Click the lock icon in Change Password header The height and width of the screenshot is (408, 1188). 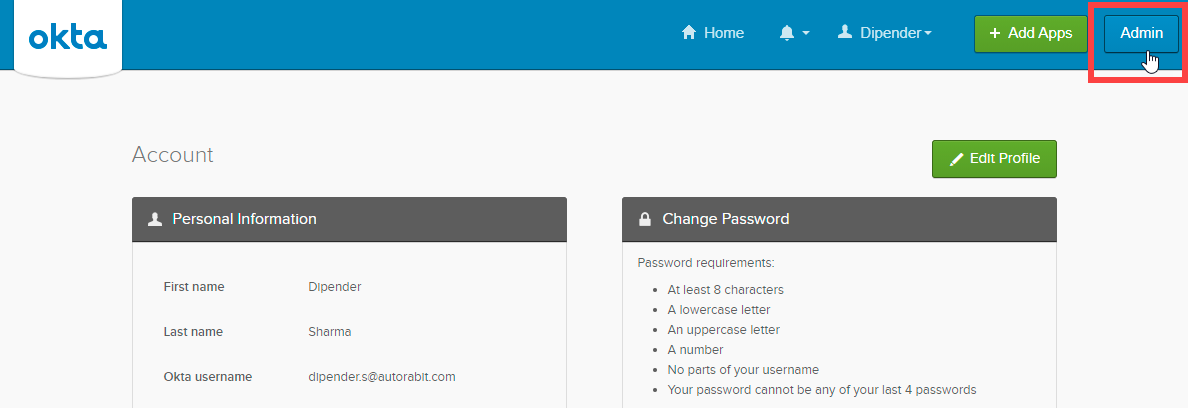click(x=644, y=219)
